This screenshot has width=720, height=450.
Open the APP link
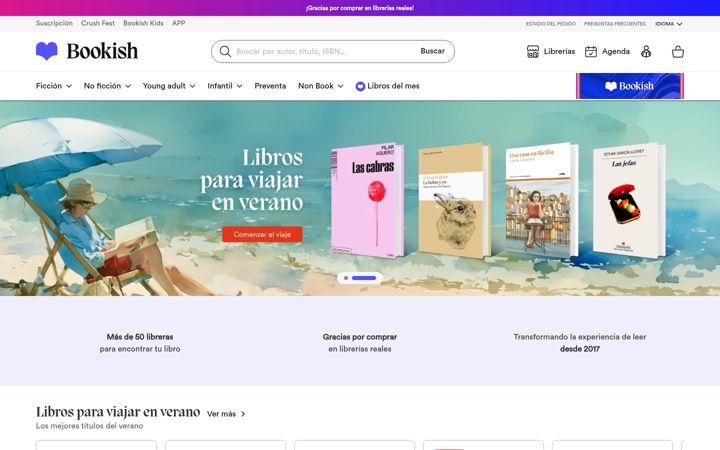[x=179, y=23]
